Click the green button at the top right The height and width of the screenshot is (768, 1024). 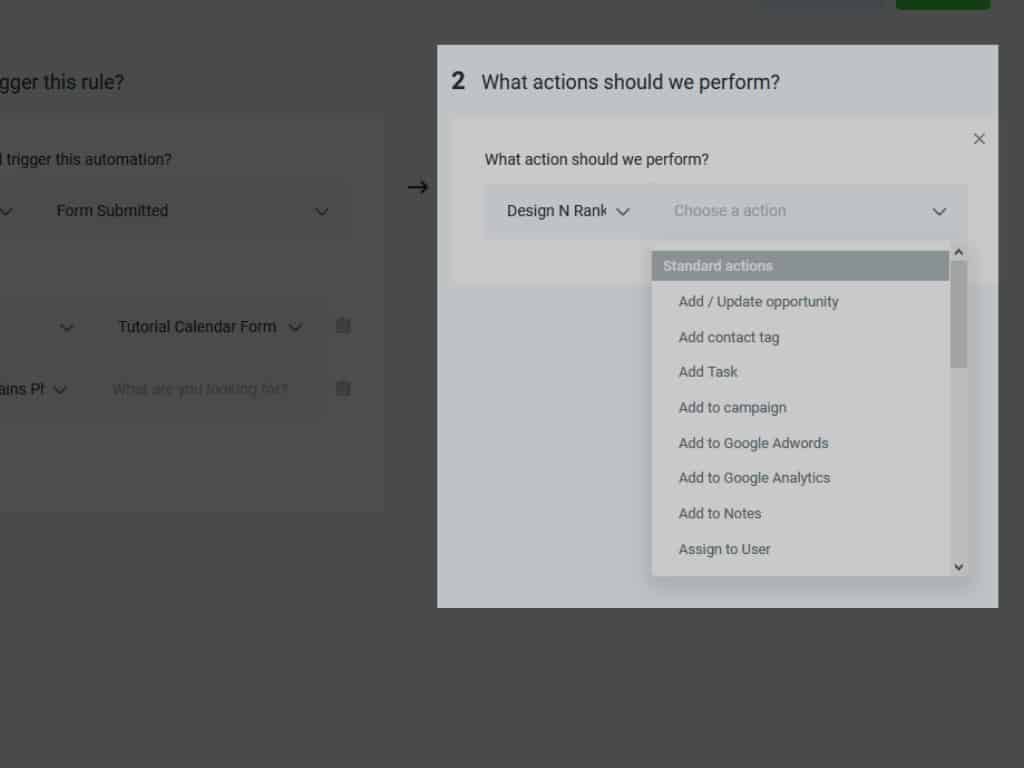coord(942,4)
